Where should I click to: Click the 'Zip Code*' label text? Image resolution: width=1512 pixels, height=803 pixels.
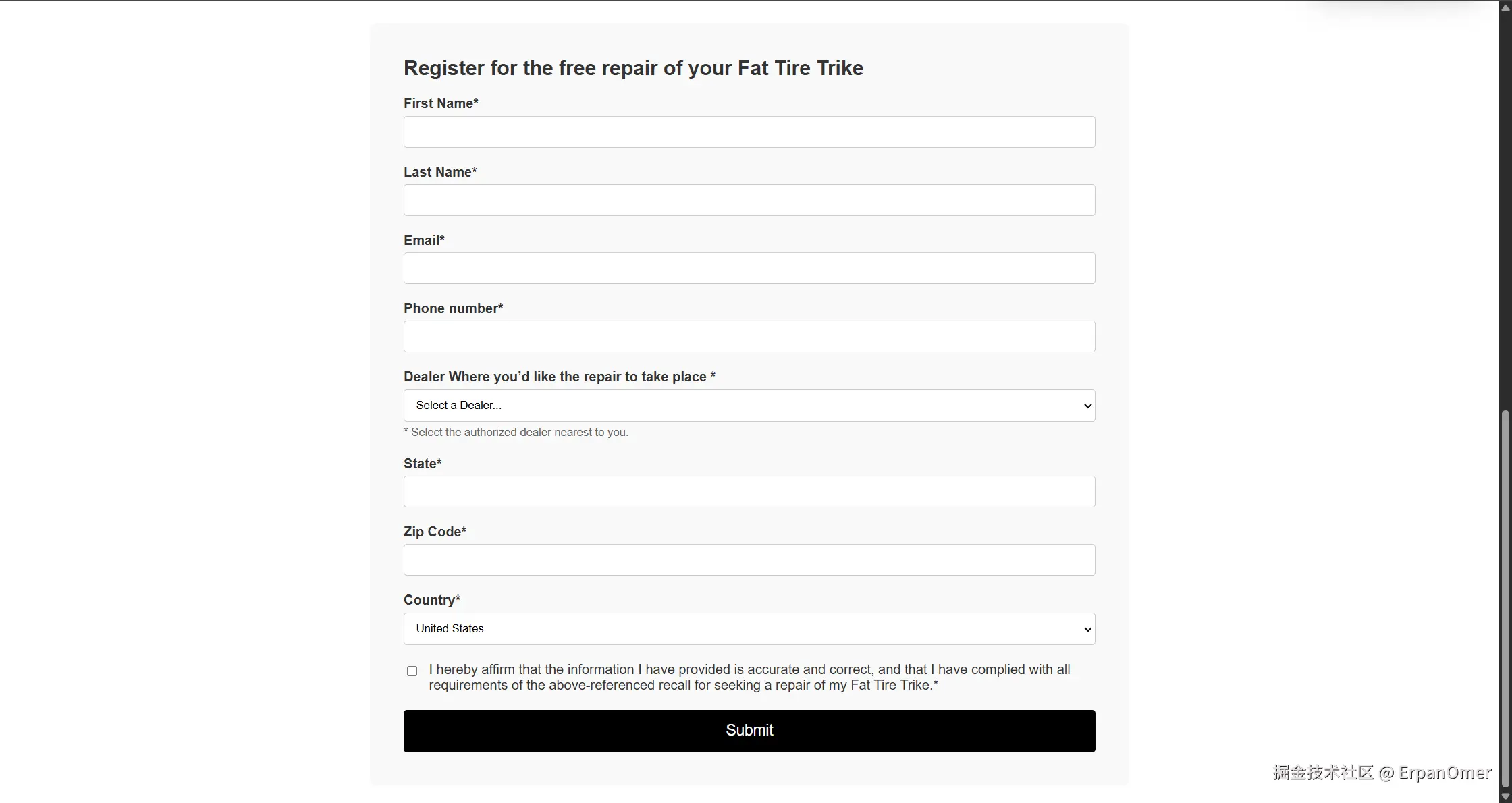[435, 532]
